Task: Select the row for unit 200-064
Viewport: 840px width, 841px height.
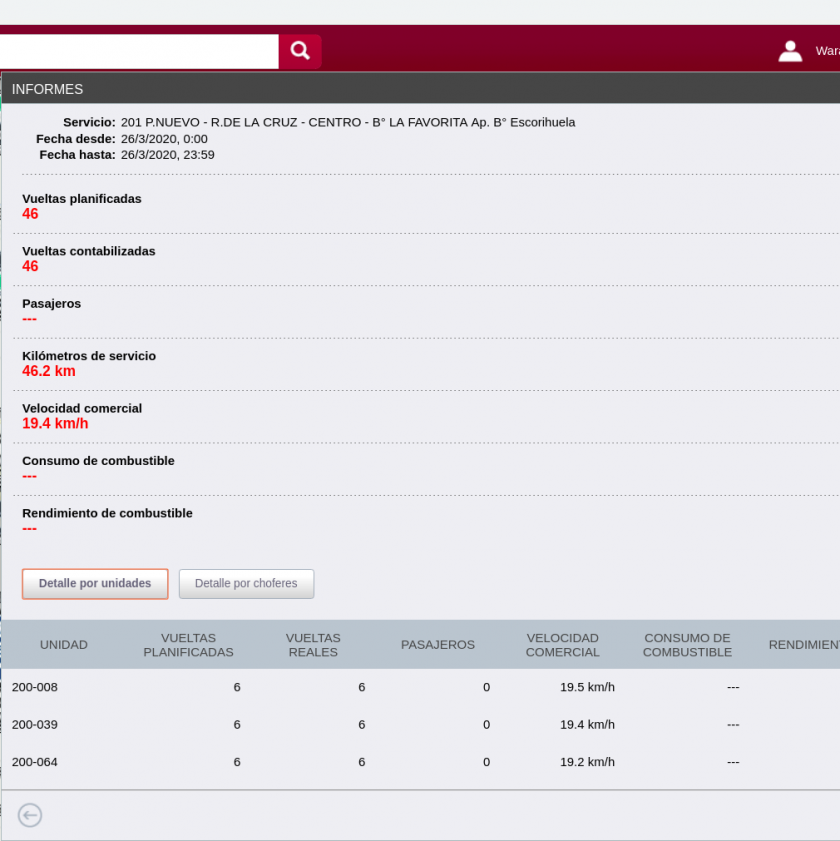Action: (35, 762)
